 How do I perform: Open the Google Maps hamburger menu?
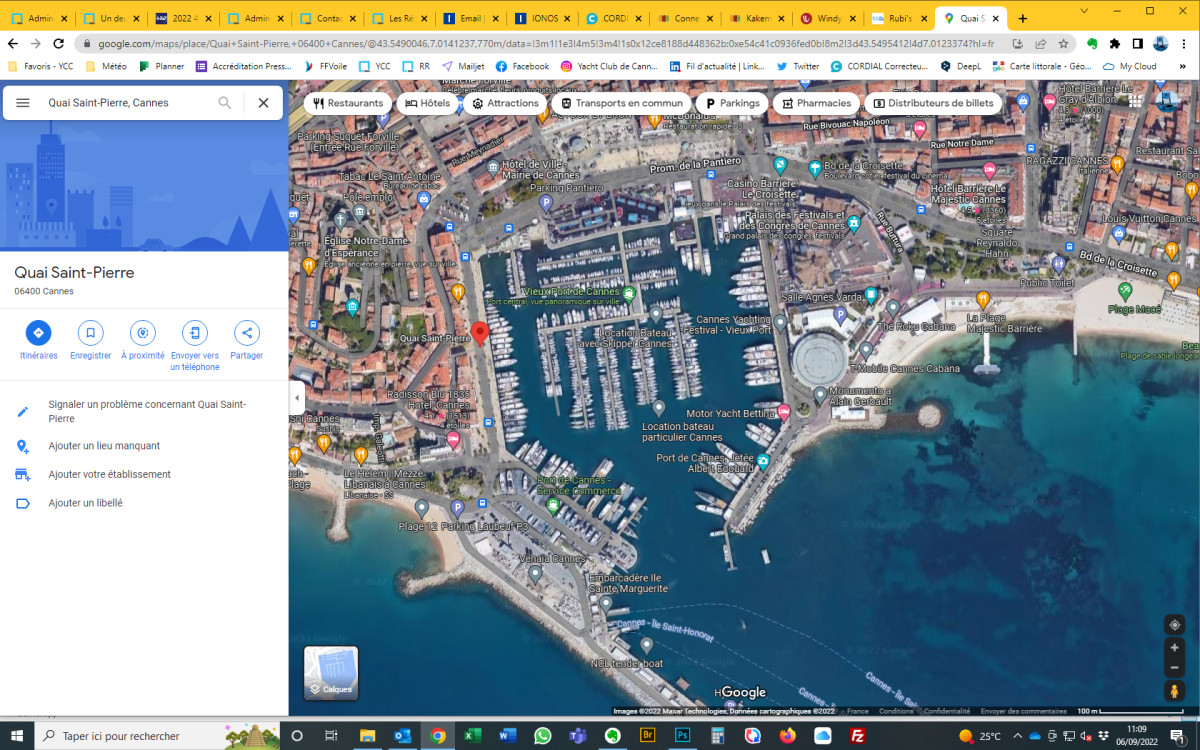23,103
